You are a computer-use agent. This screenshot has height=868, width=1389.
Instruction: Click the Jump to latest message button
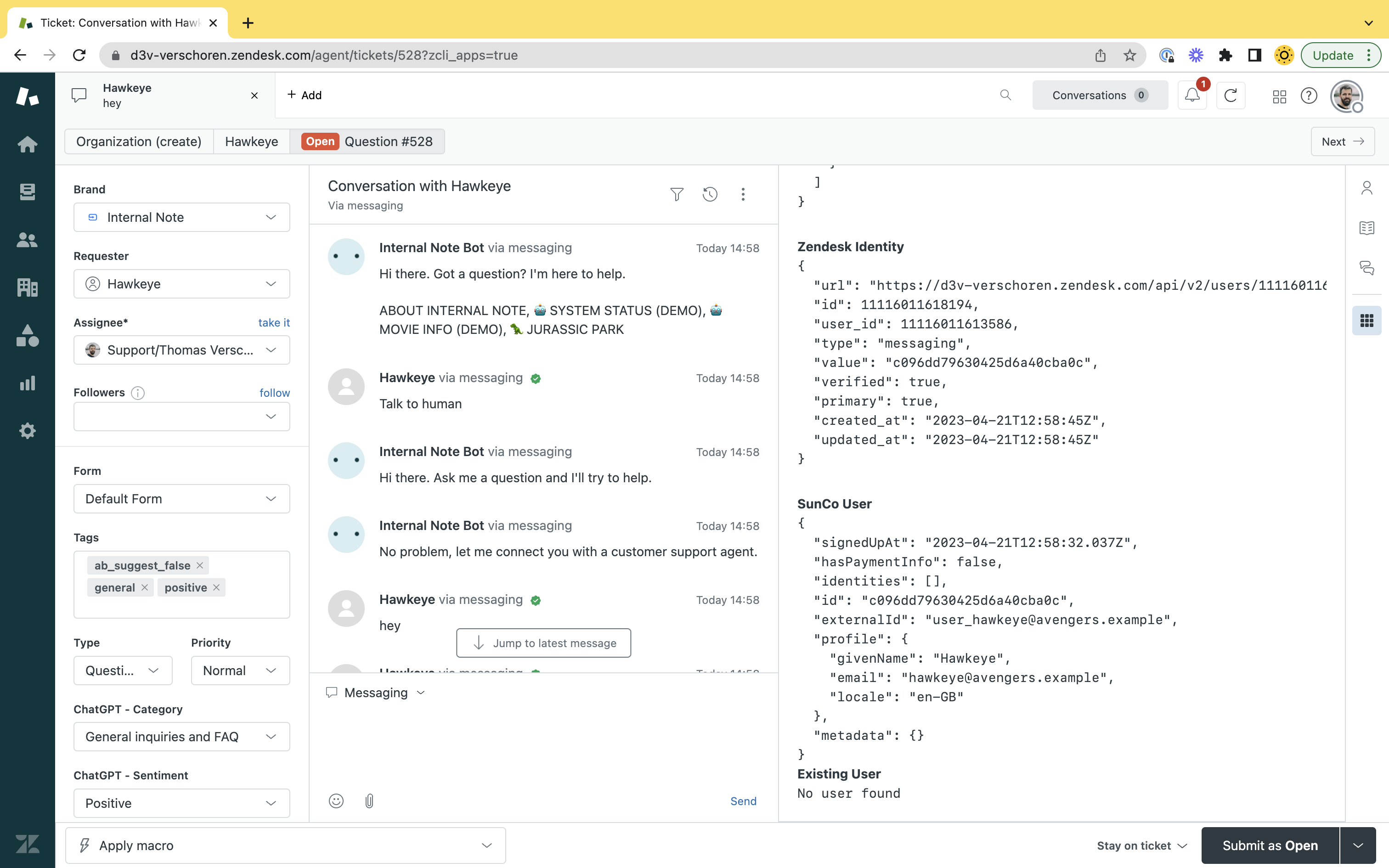click(543, 643)
